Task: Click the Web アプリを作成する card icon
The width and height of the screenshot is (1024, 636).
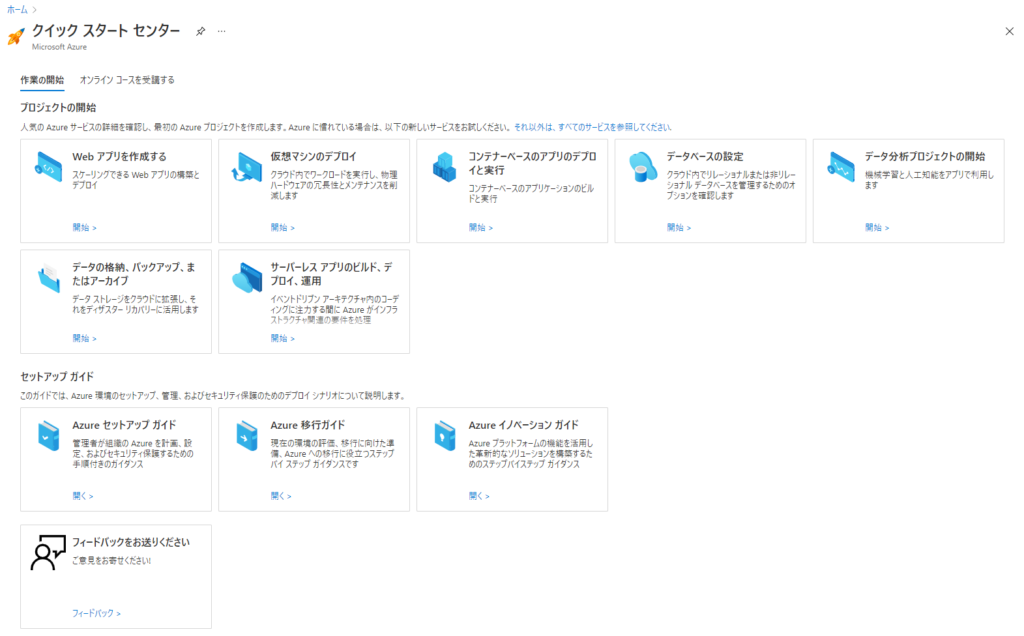Action: coord(48,167)
